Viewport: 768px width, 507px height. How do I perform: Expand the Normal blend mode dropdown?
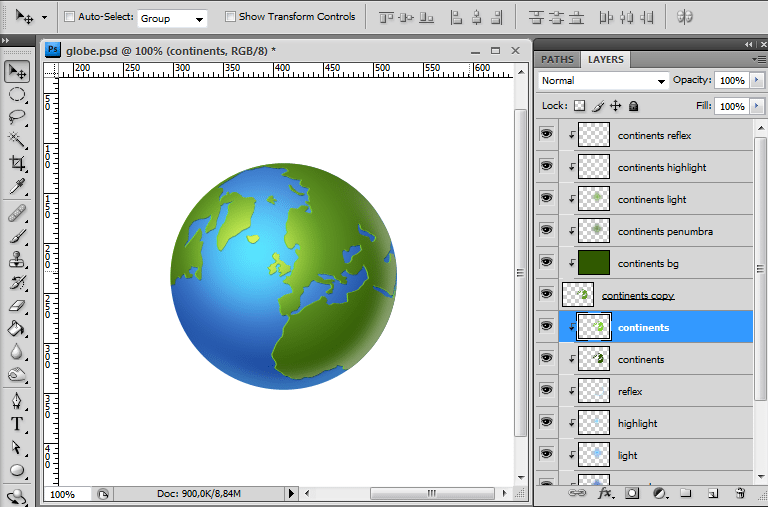click(x=603, y=81)
